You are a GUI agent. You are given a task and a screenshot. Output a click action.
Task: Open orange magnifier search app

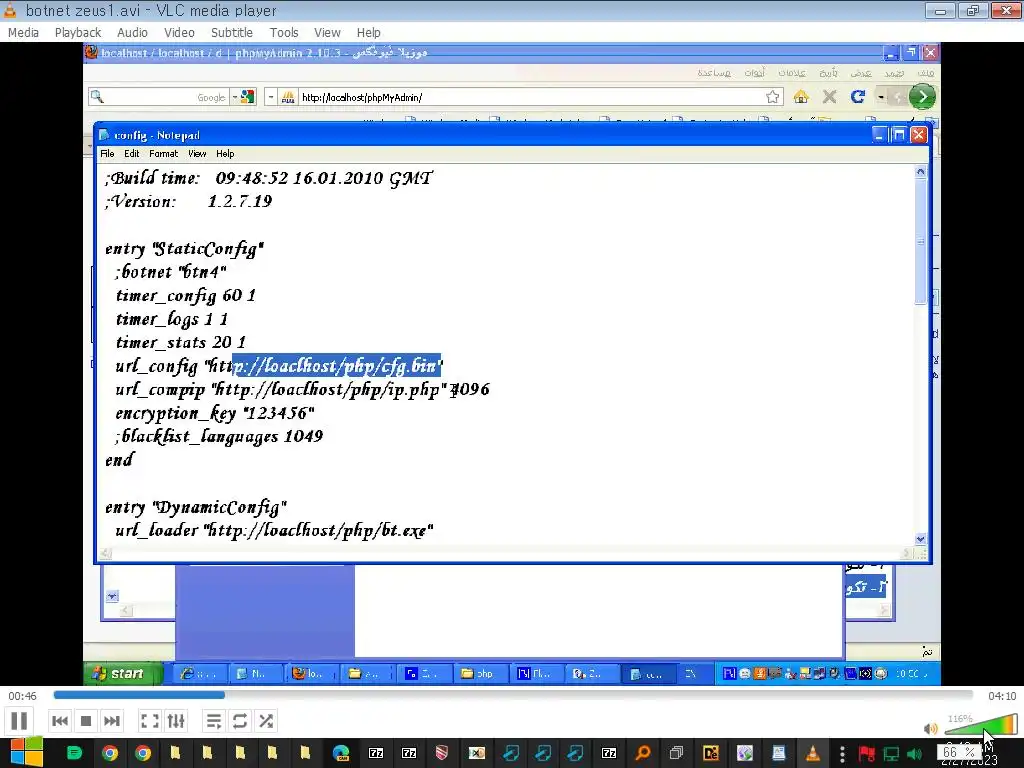pos(643,753)
